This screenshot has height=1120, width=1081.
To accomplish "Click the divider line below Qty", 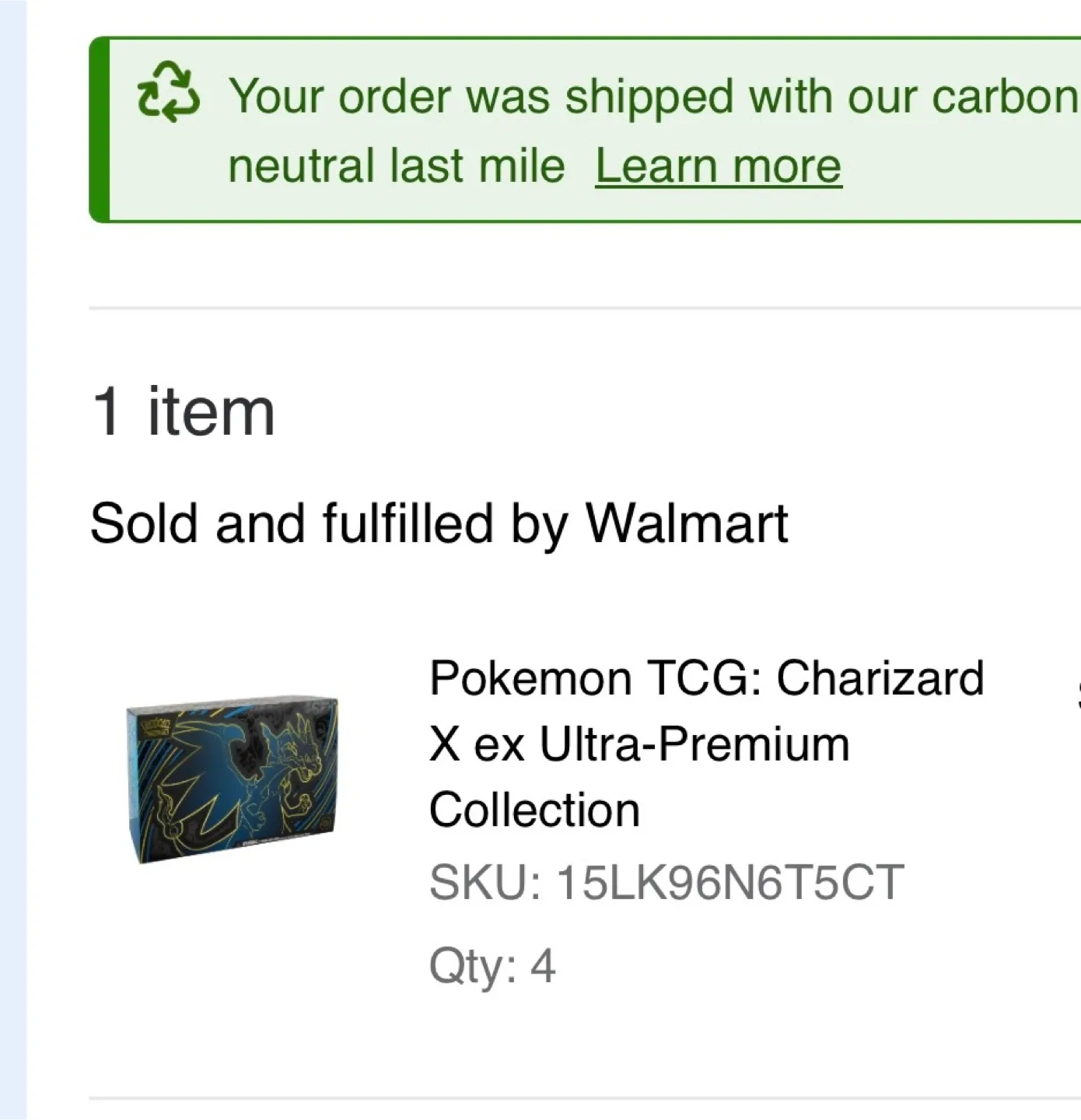I will point(583,1098).
